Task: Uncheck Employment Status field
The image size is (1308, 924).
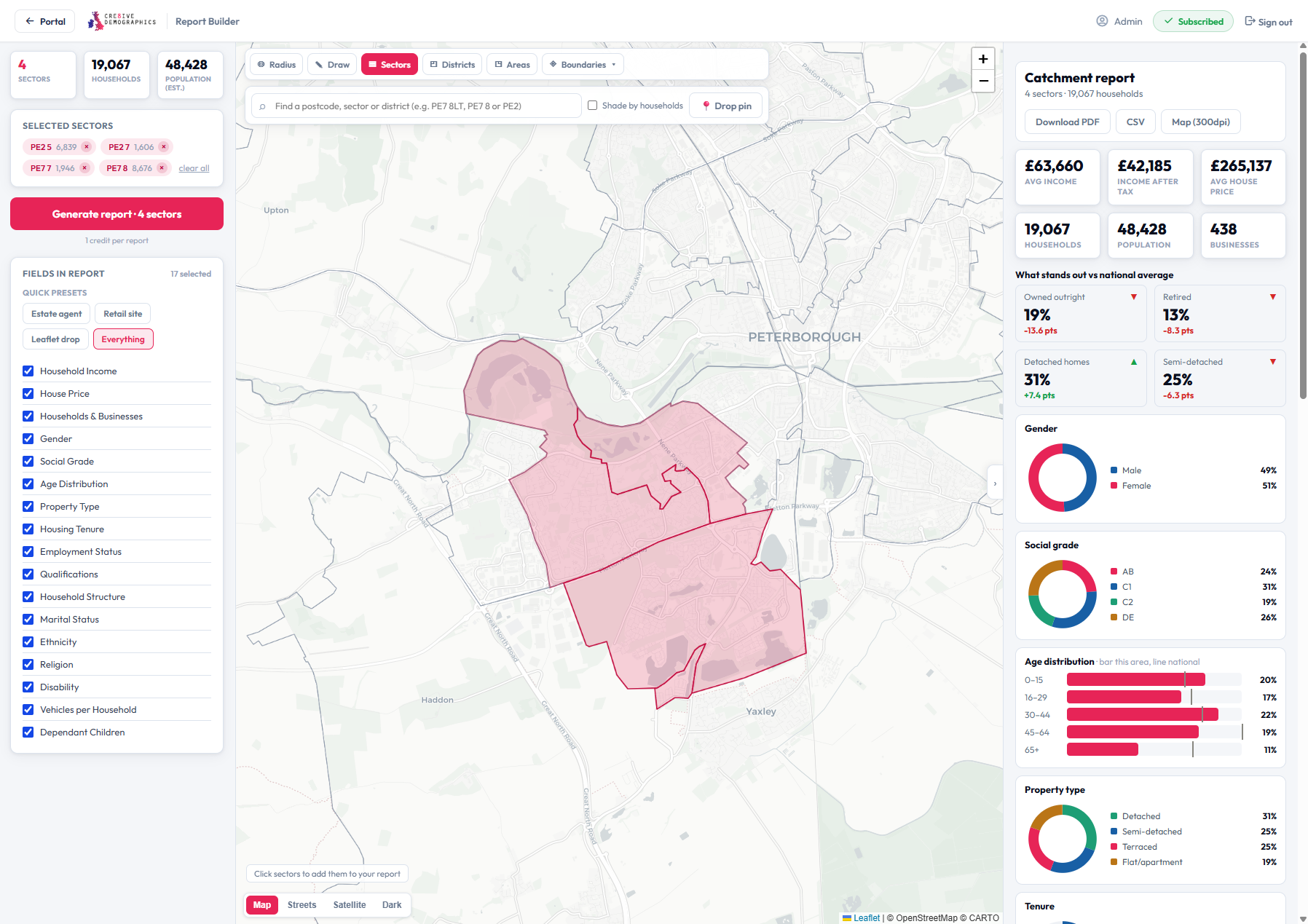Action: click(28, 552)
